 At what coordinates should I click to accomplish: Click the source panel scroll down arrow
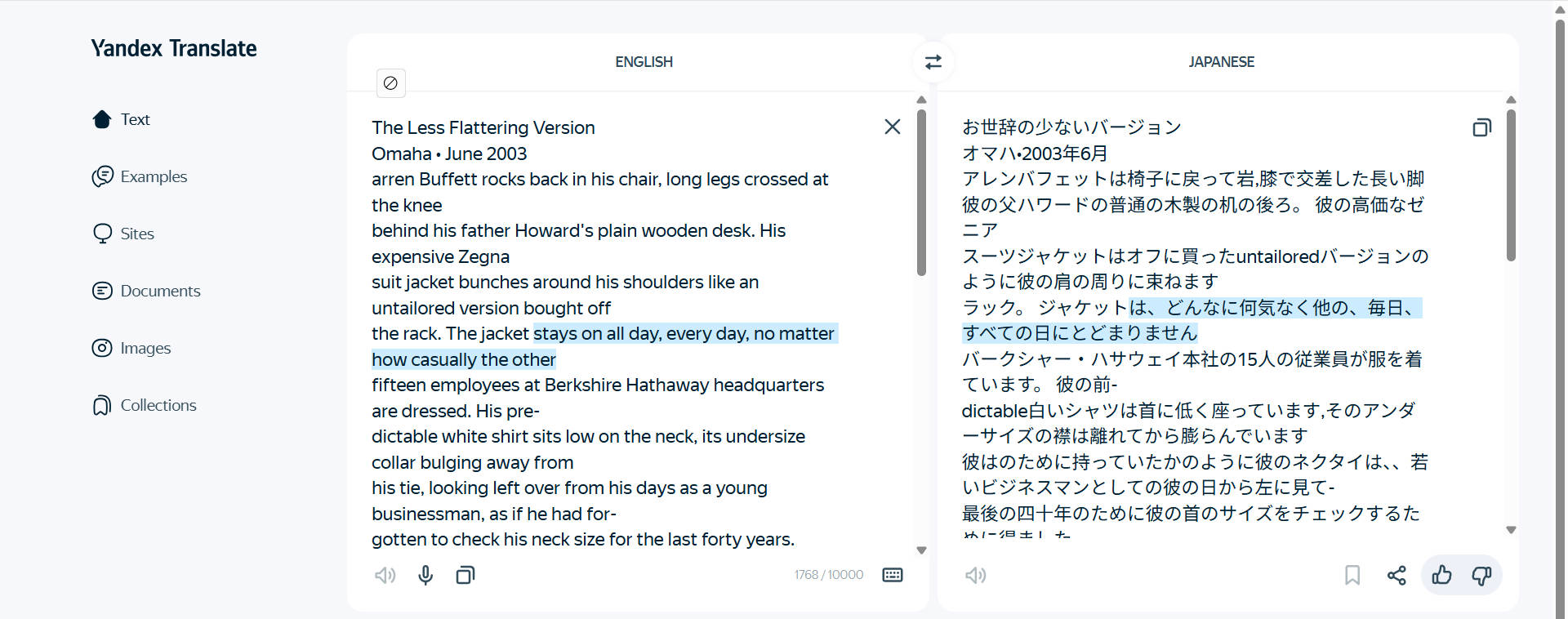[x=921, y=550]
